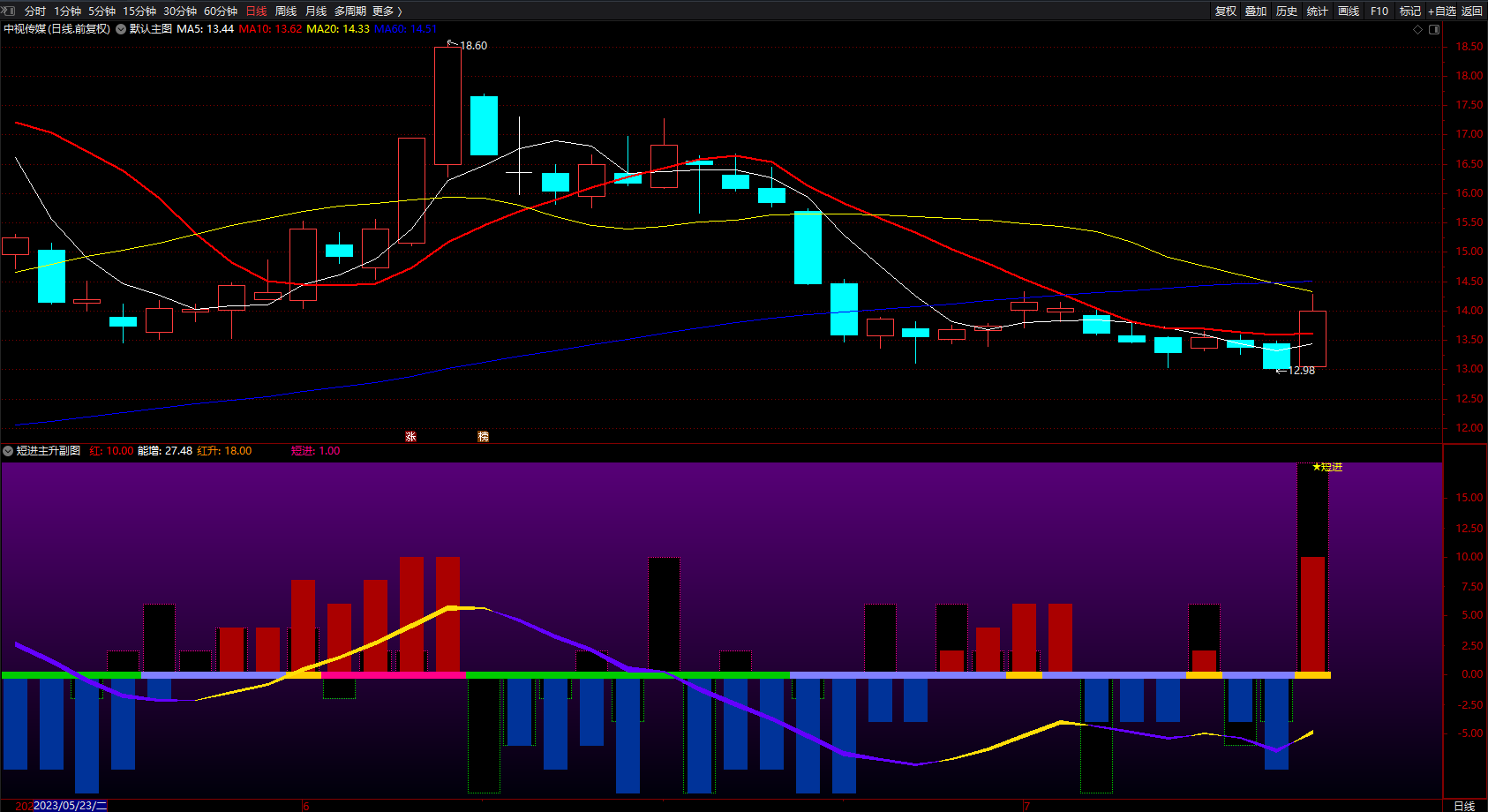
Task: Expand the 更多 more periods list
Action: point(387,11)
